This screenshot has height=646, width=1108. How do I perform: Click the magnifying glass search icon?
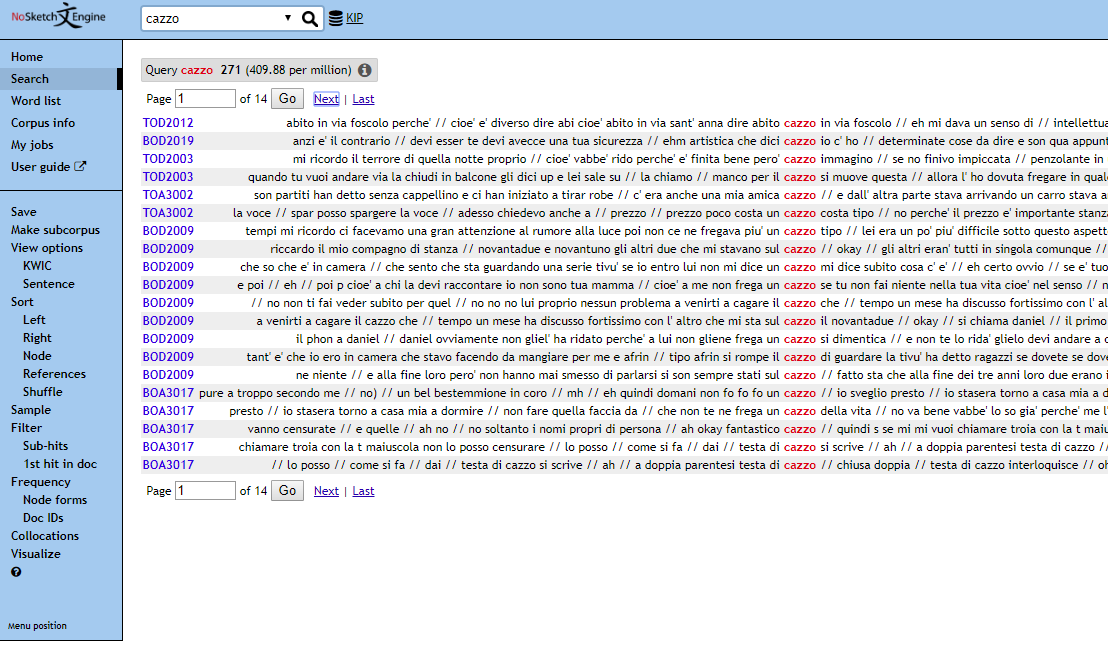310,18
